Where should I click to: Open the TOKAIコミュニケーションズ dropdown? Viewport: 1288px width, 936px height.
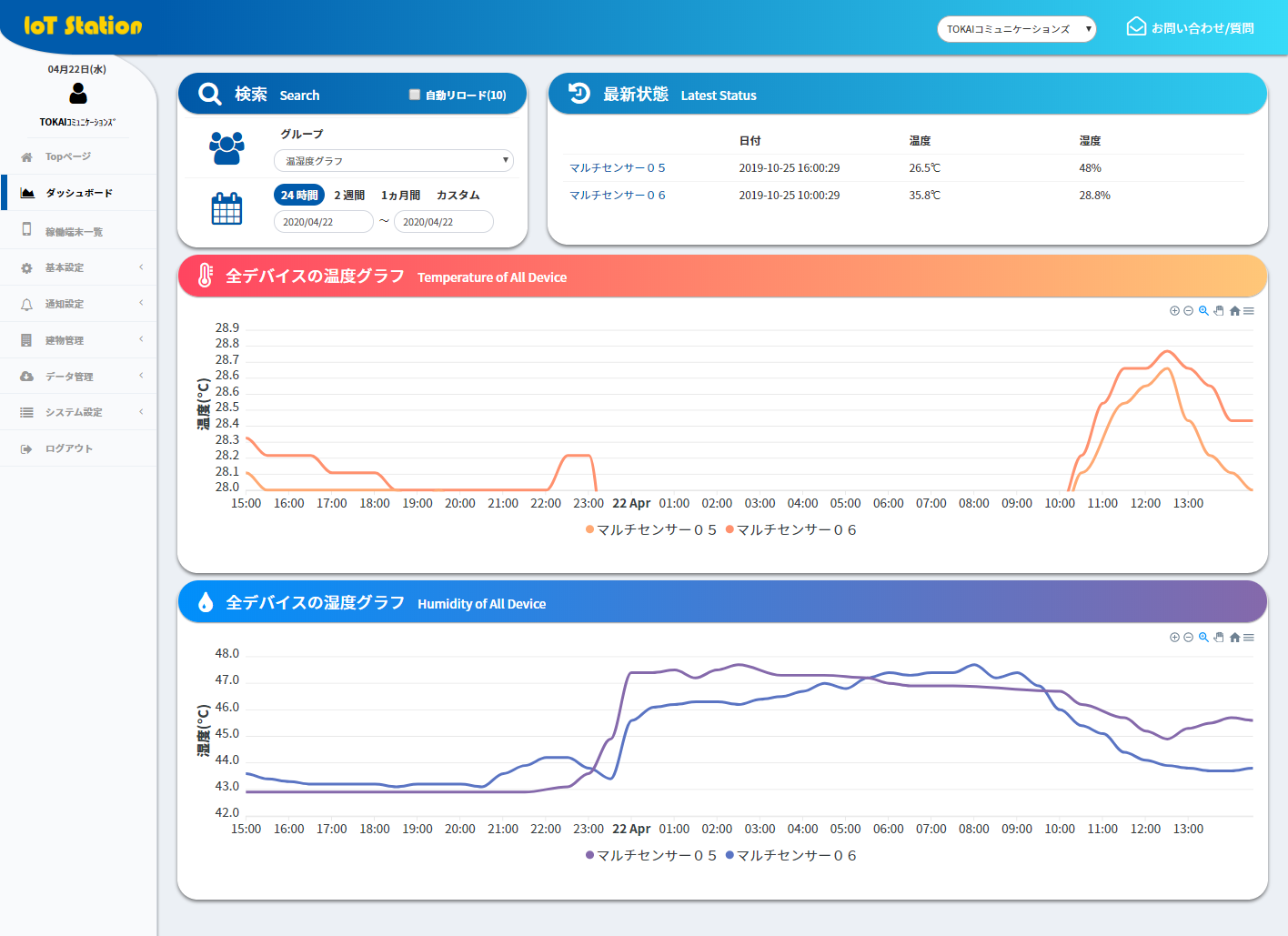[x=1016, y=29]
